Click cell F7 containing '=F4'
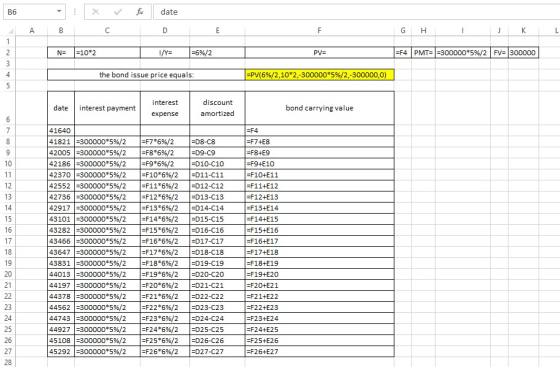The width and height of the screenshot is (560, 367). click(320, 130)
